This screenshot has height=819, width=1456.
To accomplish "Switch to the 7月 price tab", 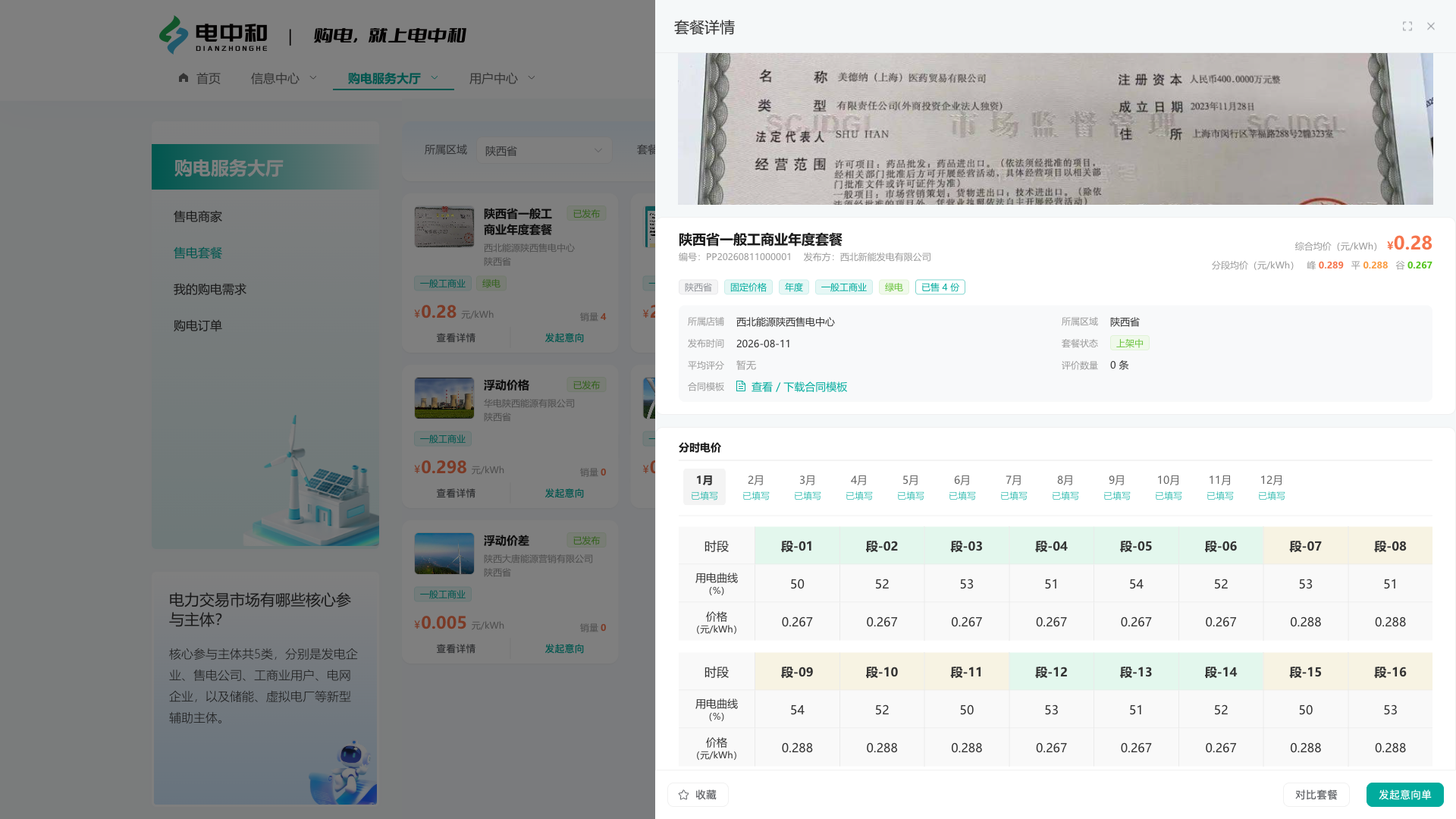I will [1014, 487].
